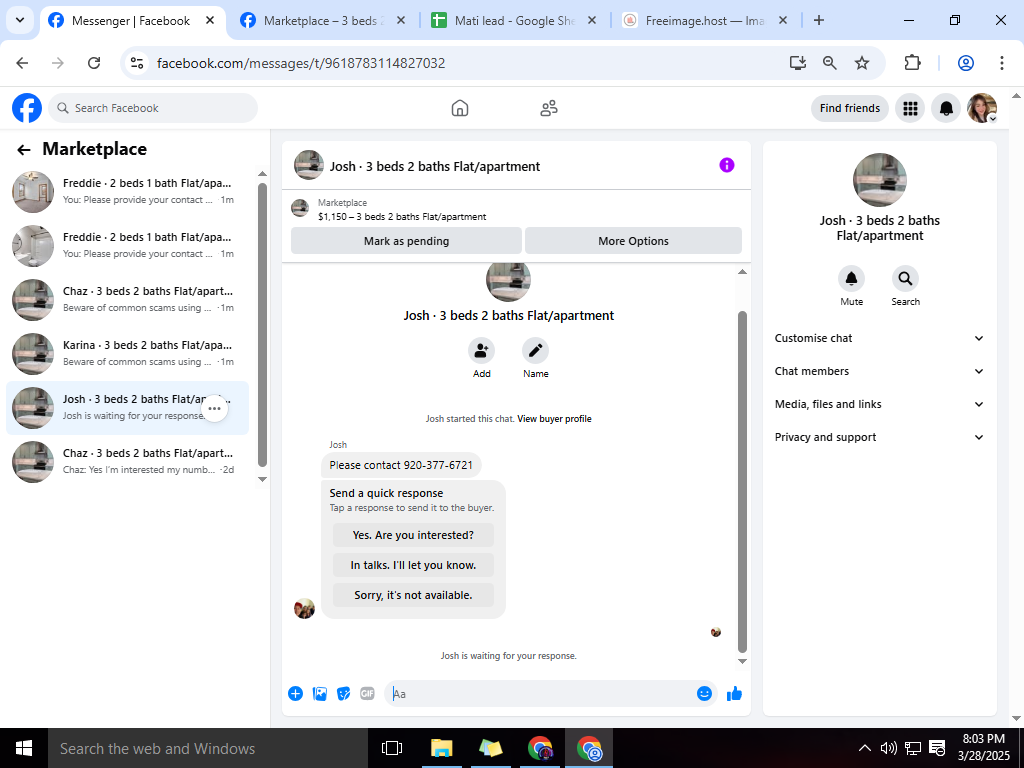
Task: Click the Find friends button
Action: [850, 108]
